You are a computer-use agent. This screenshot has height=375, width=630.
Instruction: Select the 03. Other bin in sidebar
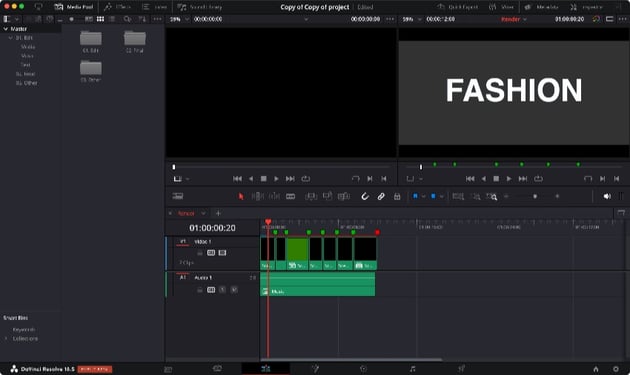[x=27, y=83]
